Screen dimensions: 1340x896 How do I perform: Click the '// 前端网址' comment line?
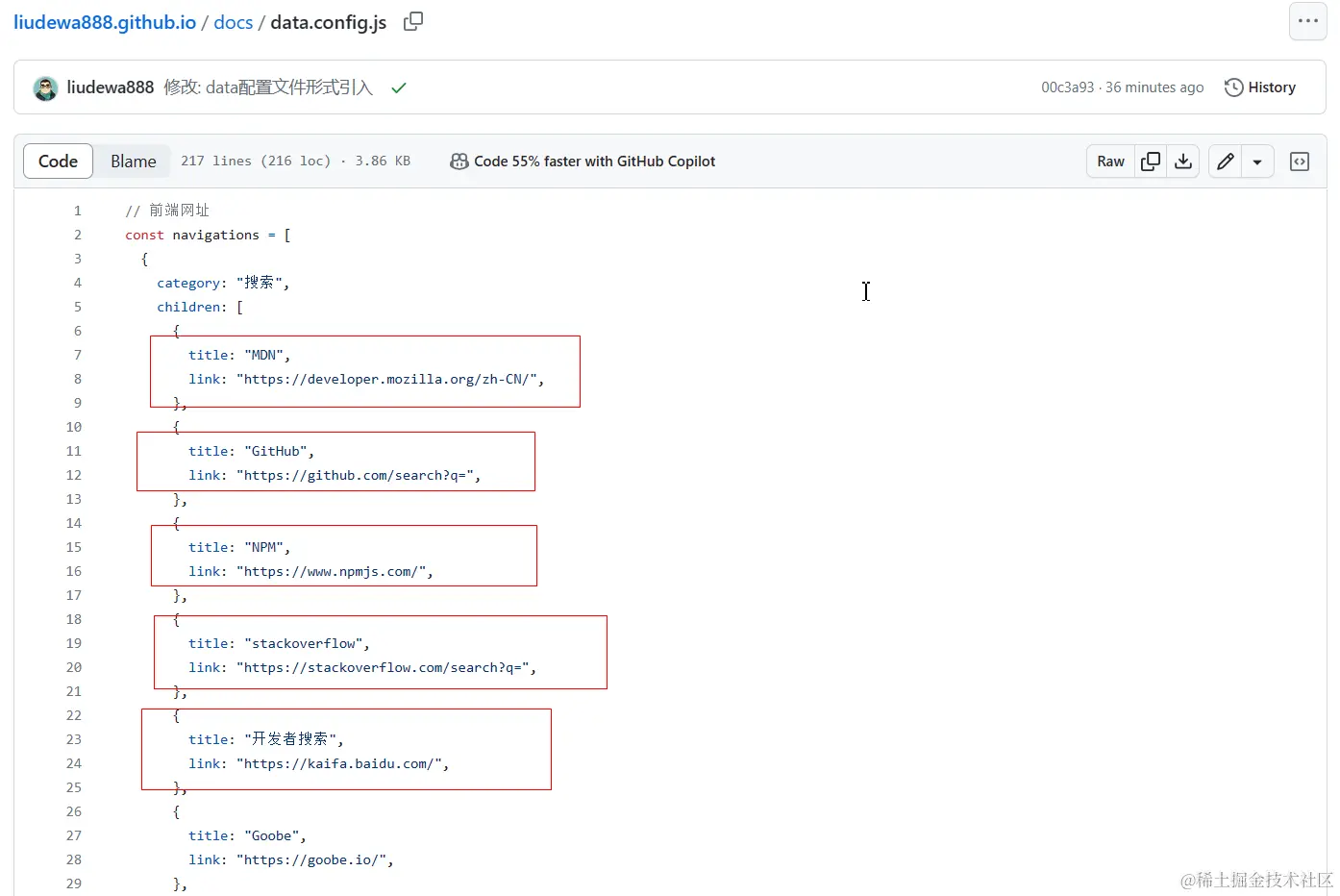click(167, 211)
